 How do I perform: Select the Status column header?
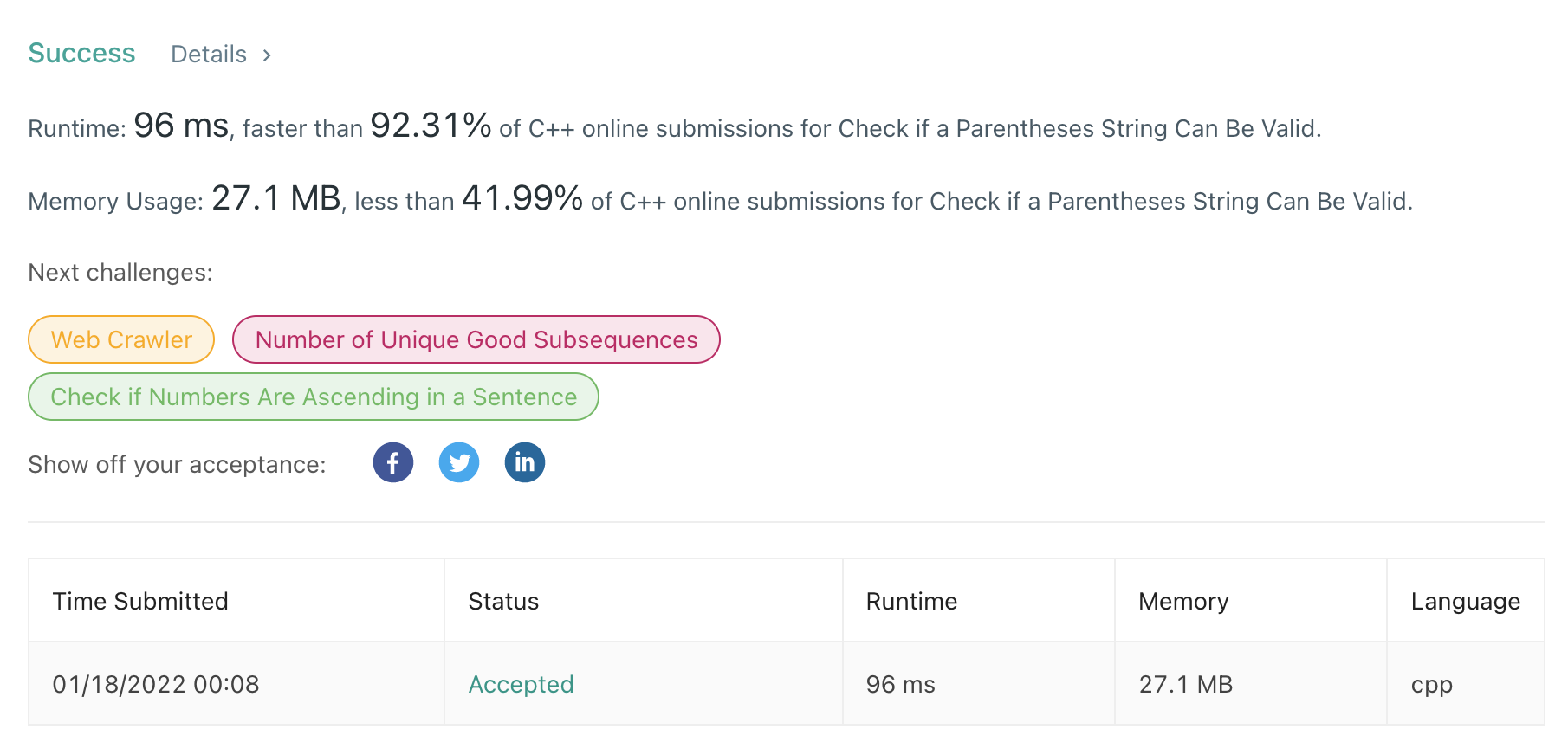coord(503,601)
